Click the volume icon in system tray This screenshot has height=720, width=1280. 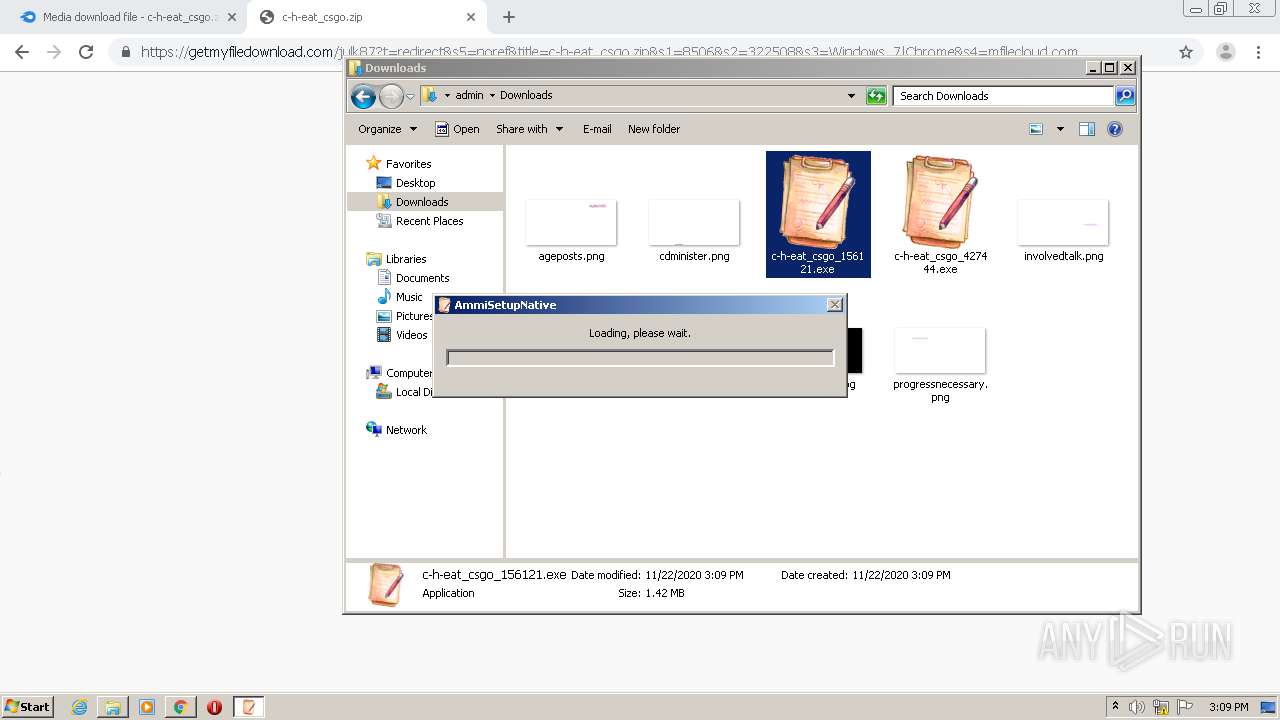pyautogui.click(x=1138, y=707)
